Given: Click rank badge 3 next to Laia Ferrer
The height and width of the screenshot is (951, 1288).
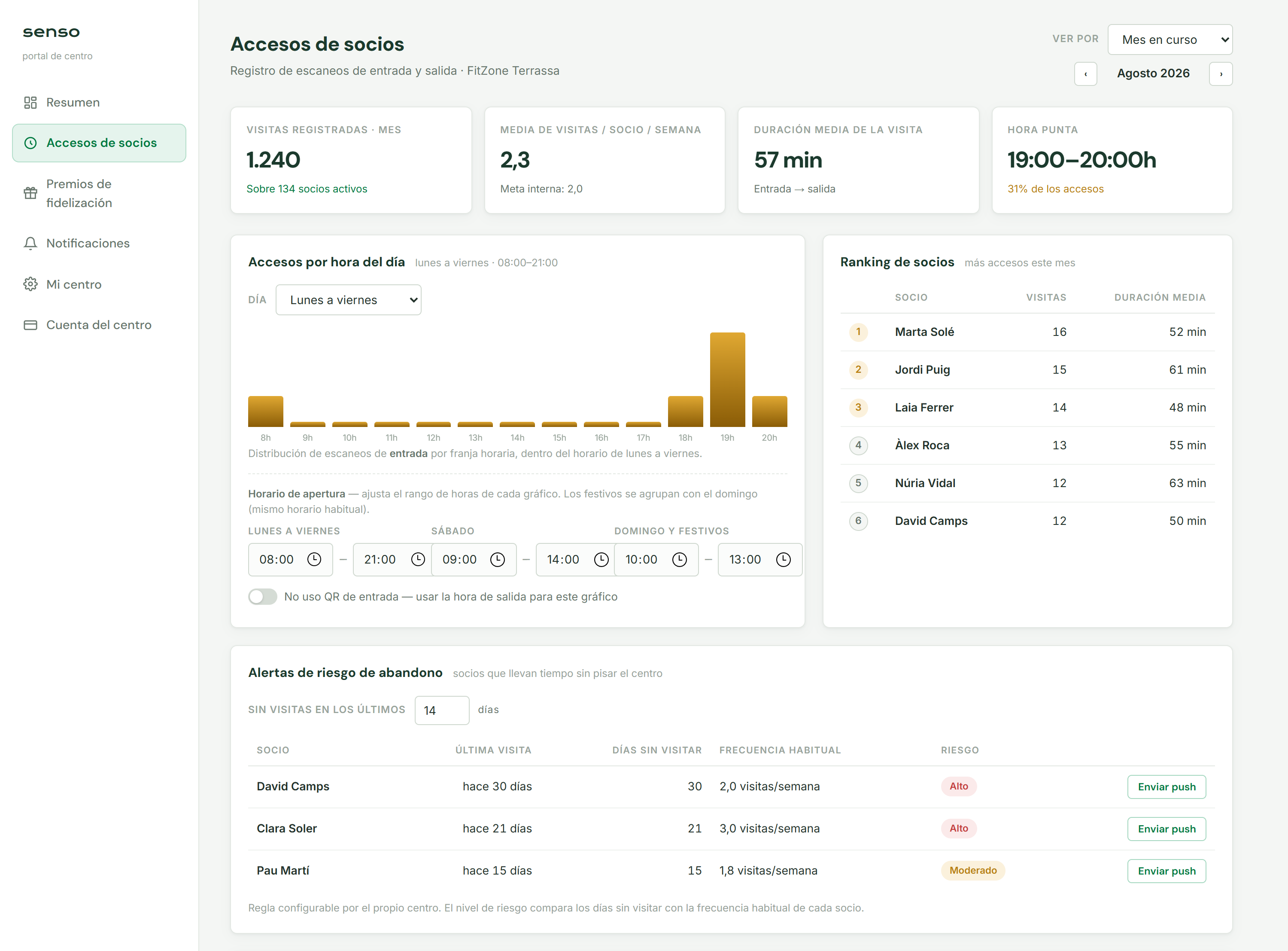Looking at the screenshot, I should tap(858, 408).
